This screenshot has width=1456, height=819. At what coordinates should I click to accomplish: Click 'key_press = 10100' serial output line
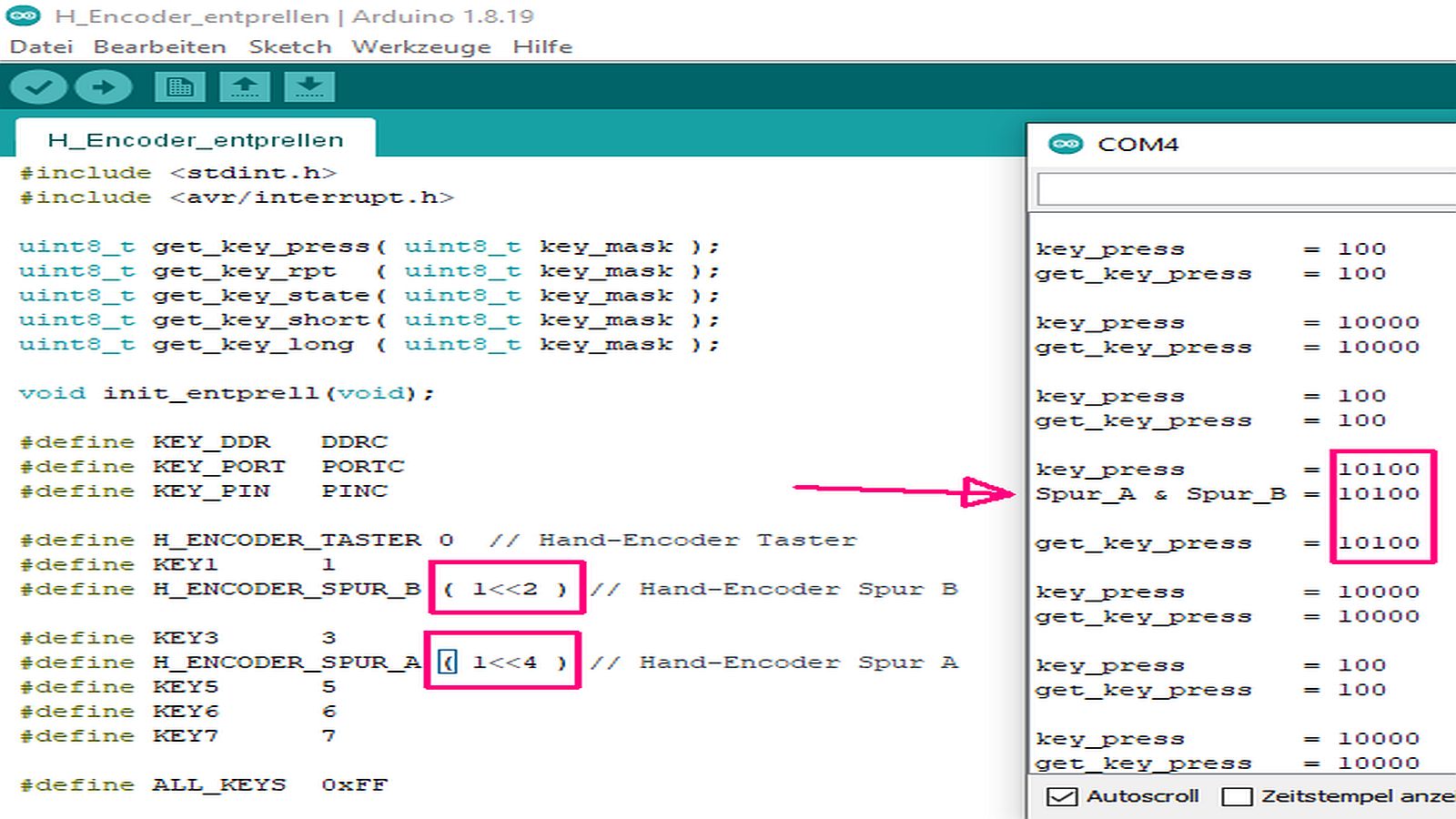[x=1228, y=470]
